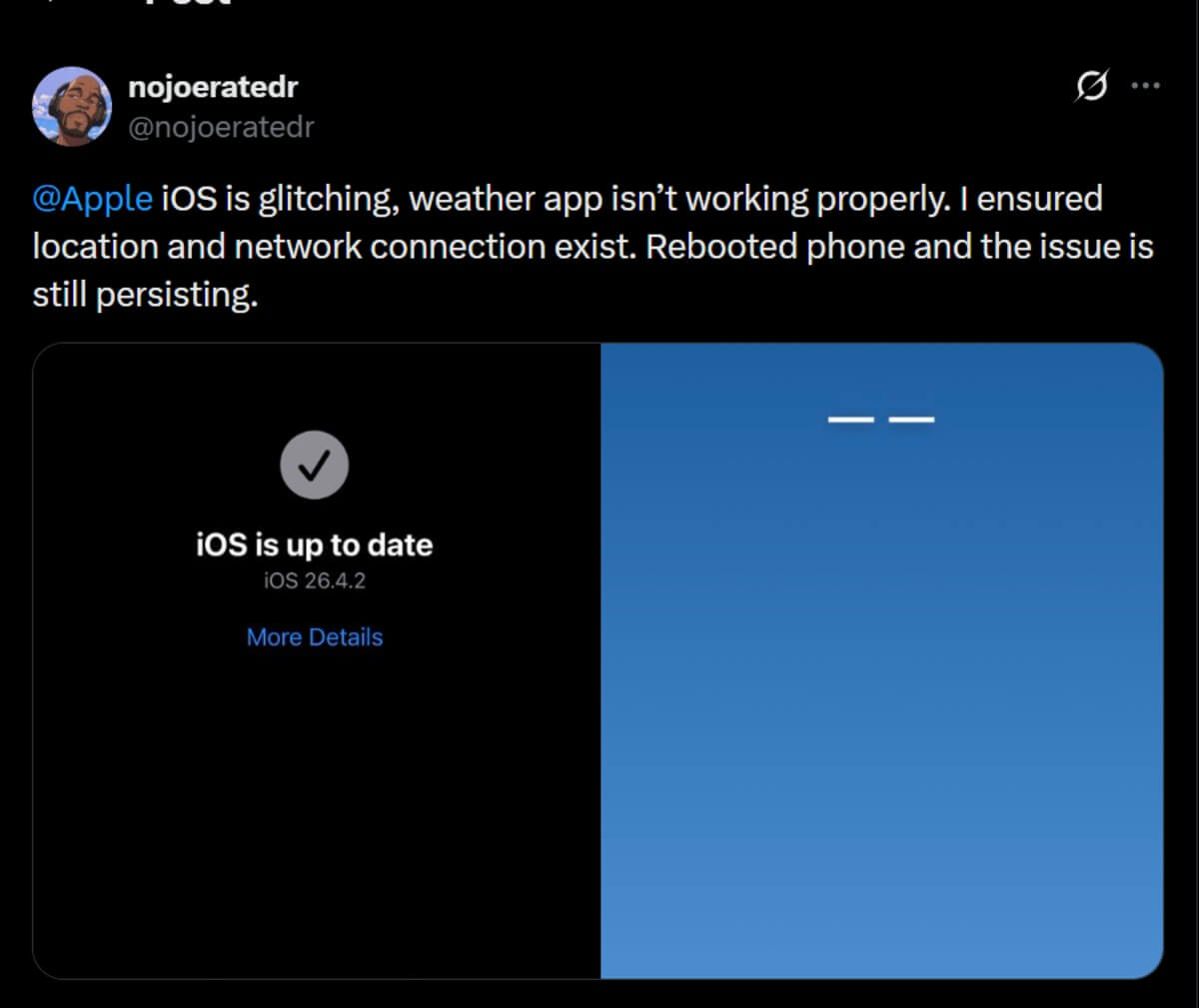Click nojoeratedr's profile avatar
This screenshot has height=1008, width=1199.
[x=72, y=105]
